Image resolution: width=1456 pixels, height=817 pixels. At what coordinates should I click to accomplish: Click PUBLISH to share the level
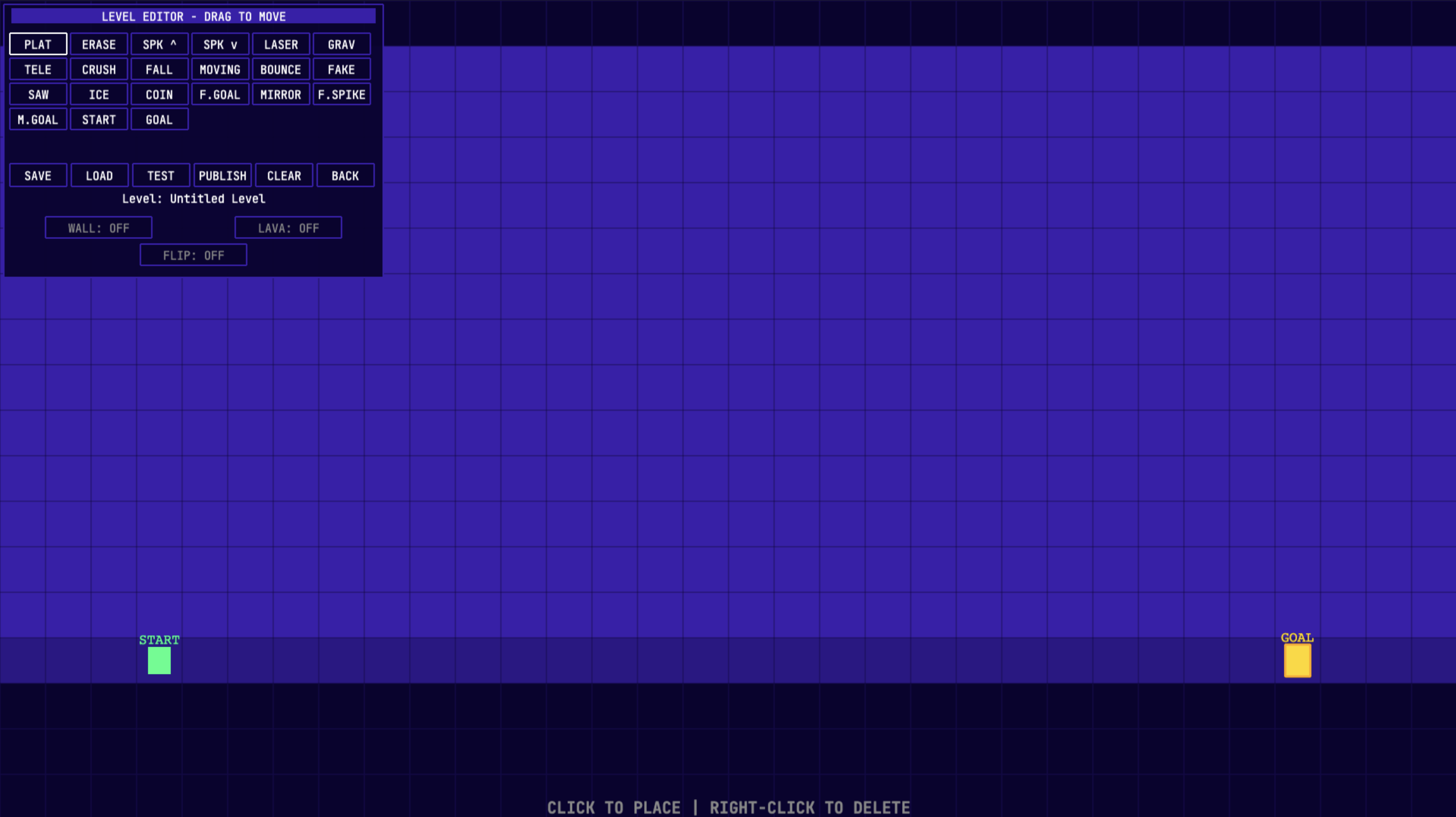[223, 175]
